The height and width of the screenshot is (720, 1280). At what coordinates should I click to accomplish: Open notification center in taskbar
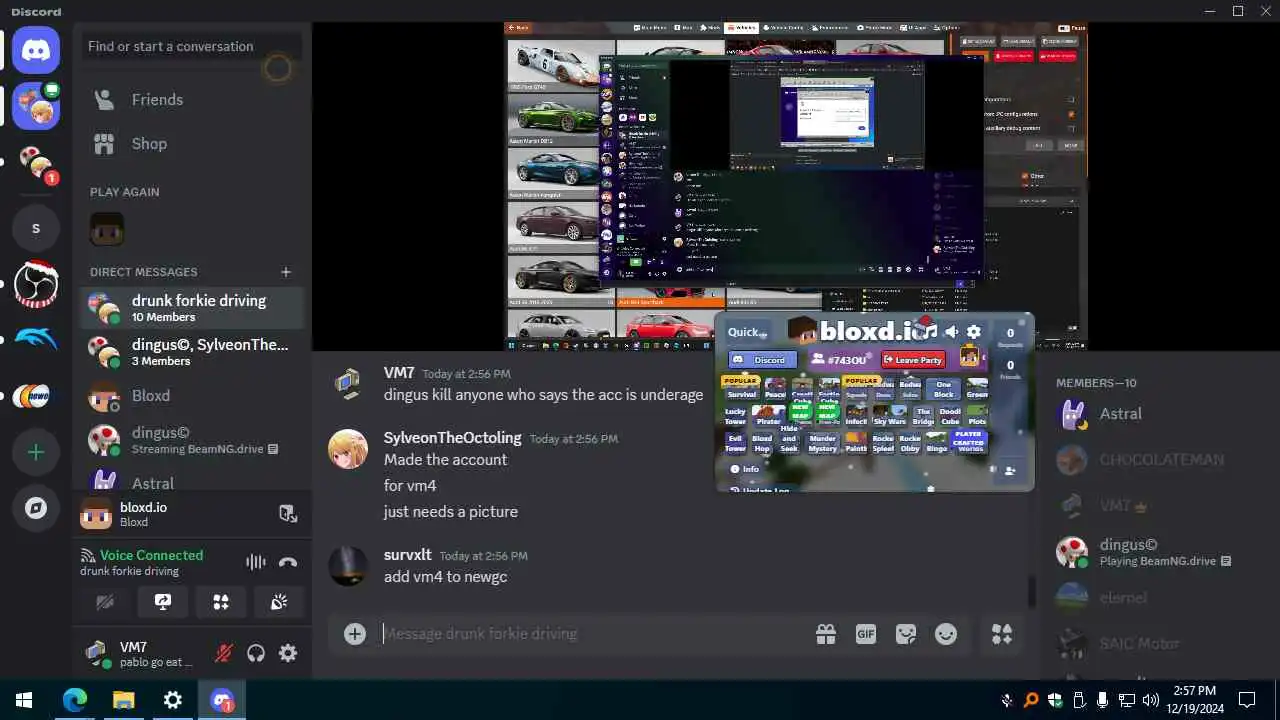tap(1247, 700)
